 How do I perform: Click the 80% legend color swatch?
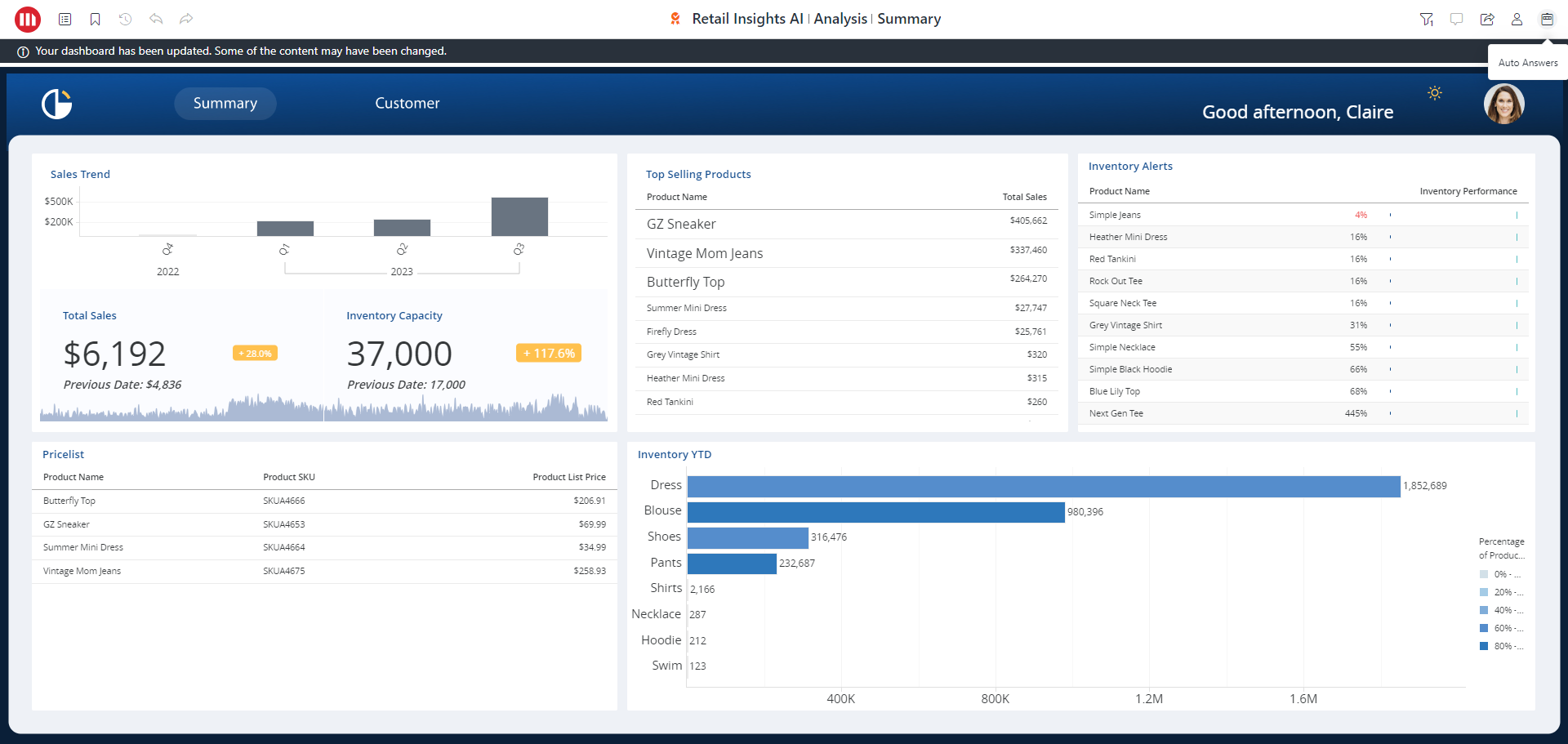(x=1484, y=646)
